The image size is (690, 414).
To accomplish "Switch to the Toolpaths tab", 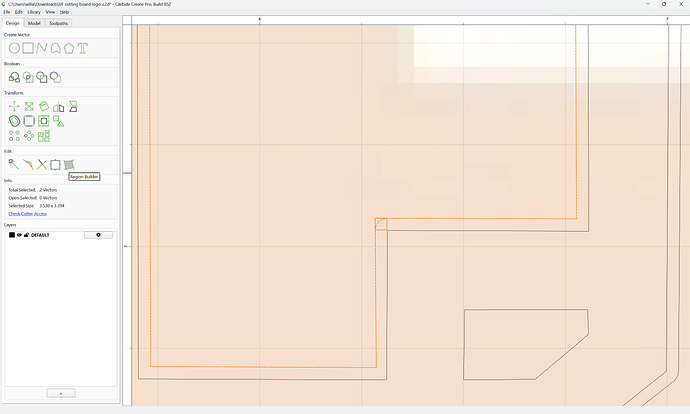I will click(58, 23).
